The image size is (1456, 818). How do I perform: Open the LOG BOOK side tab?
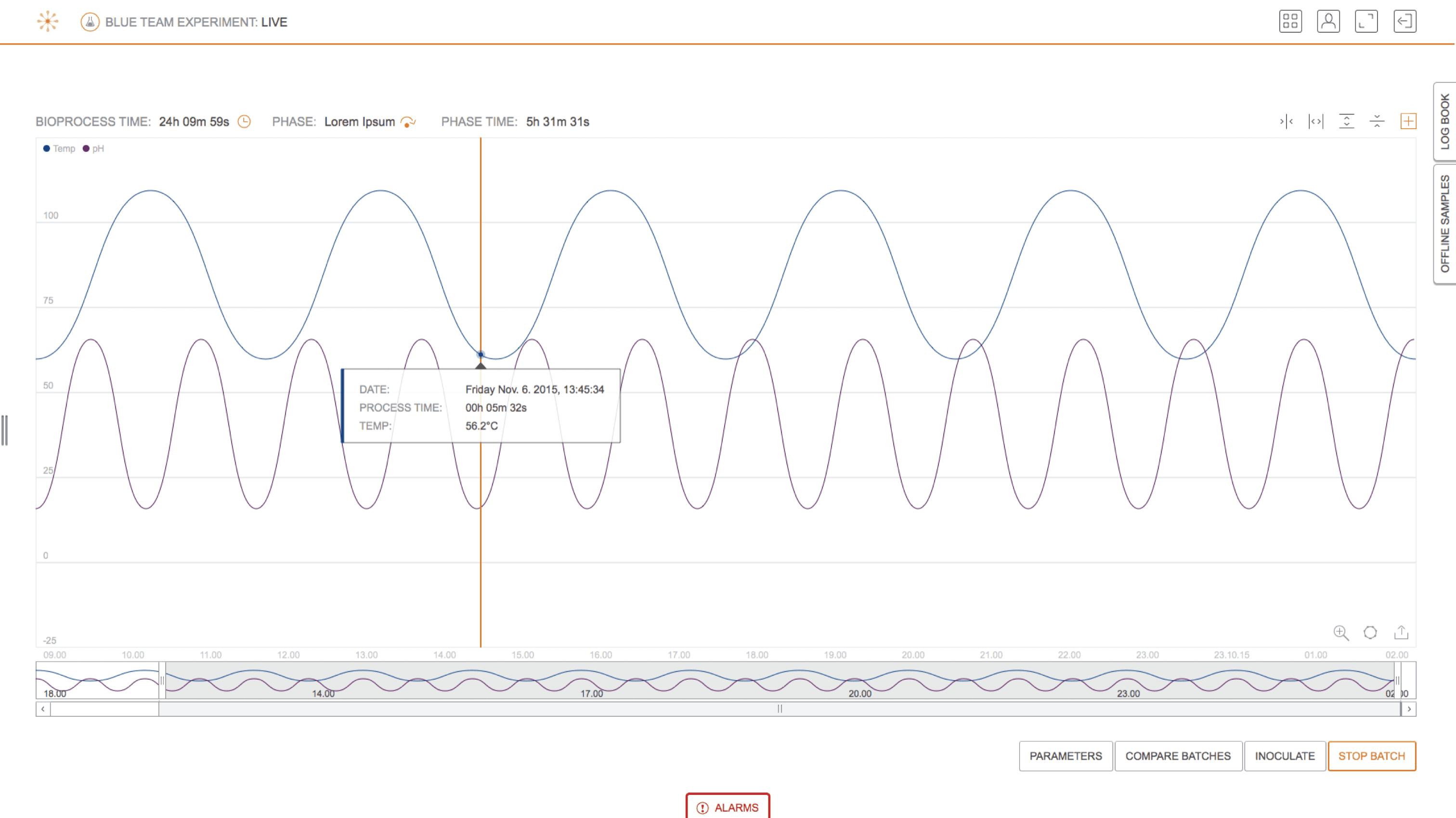pos(1445,121)
